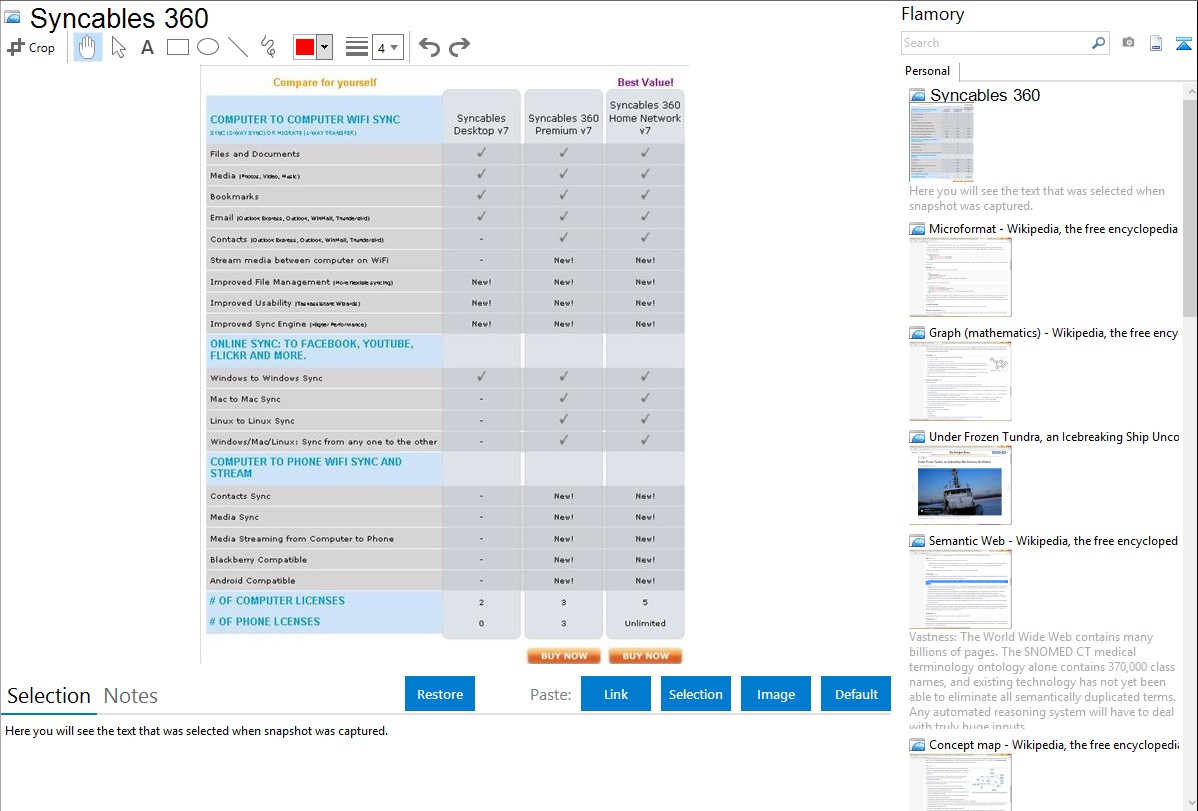Click the paste Selection button
The width and height of the screenshot is (1198, 811).
[695, 694]
